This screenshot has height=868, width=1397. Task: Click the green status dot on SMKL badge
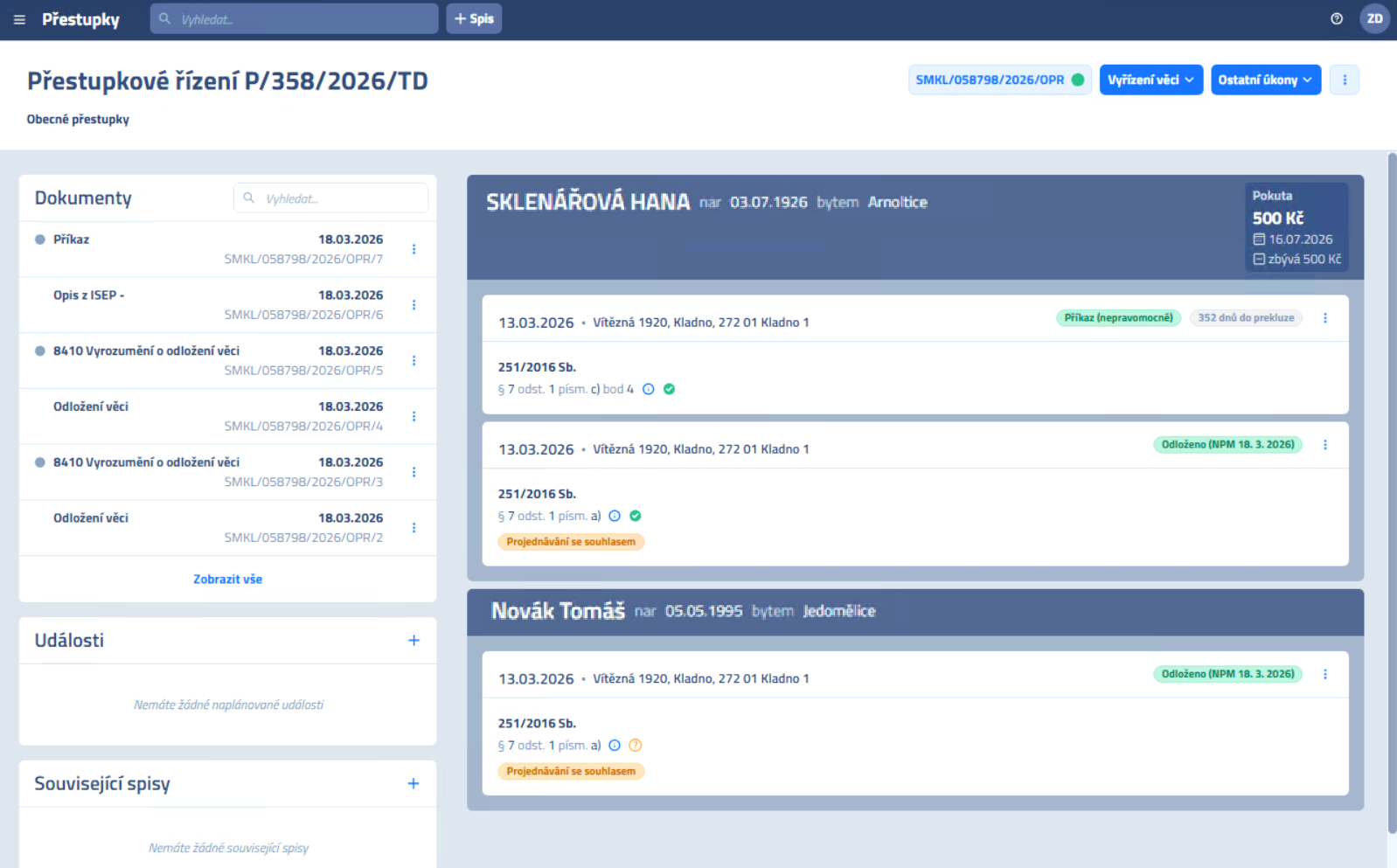(1078, 80)
